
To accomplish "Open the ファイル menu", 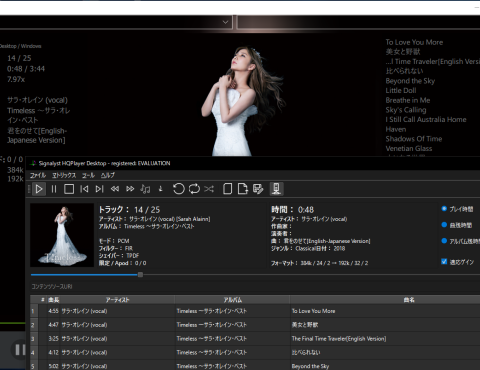I will tap(38, 175).
